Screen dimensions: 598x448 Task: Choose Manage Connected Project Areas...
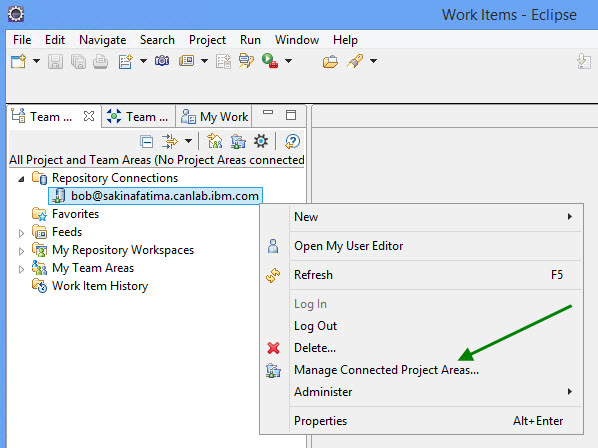pyautogui.click(x=422, y=370)
